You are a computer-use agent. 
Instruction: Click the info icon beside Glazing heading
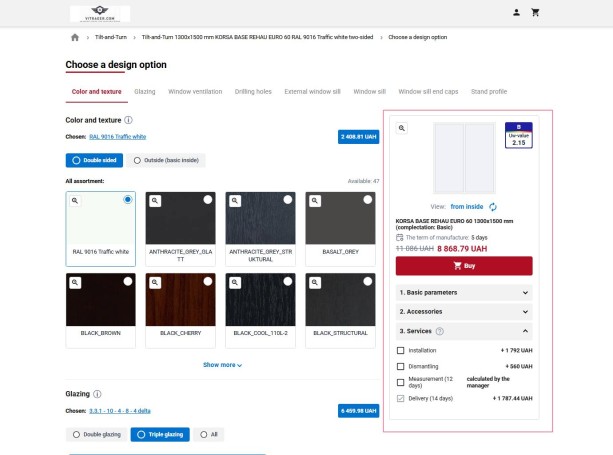(97, 394)
